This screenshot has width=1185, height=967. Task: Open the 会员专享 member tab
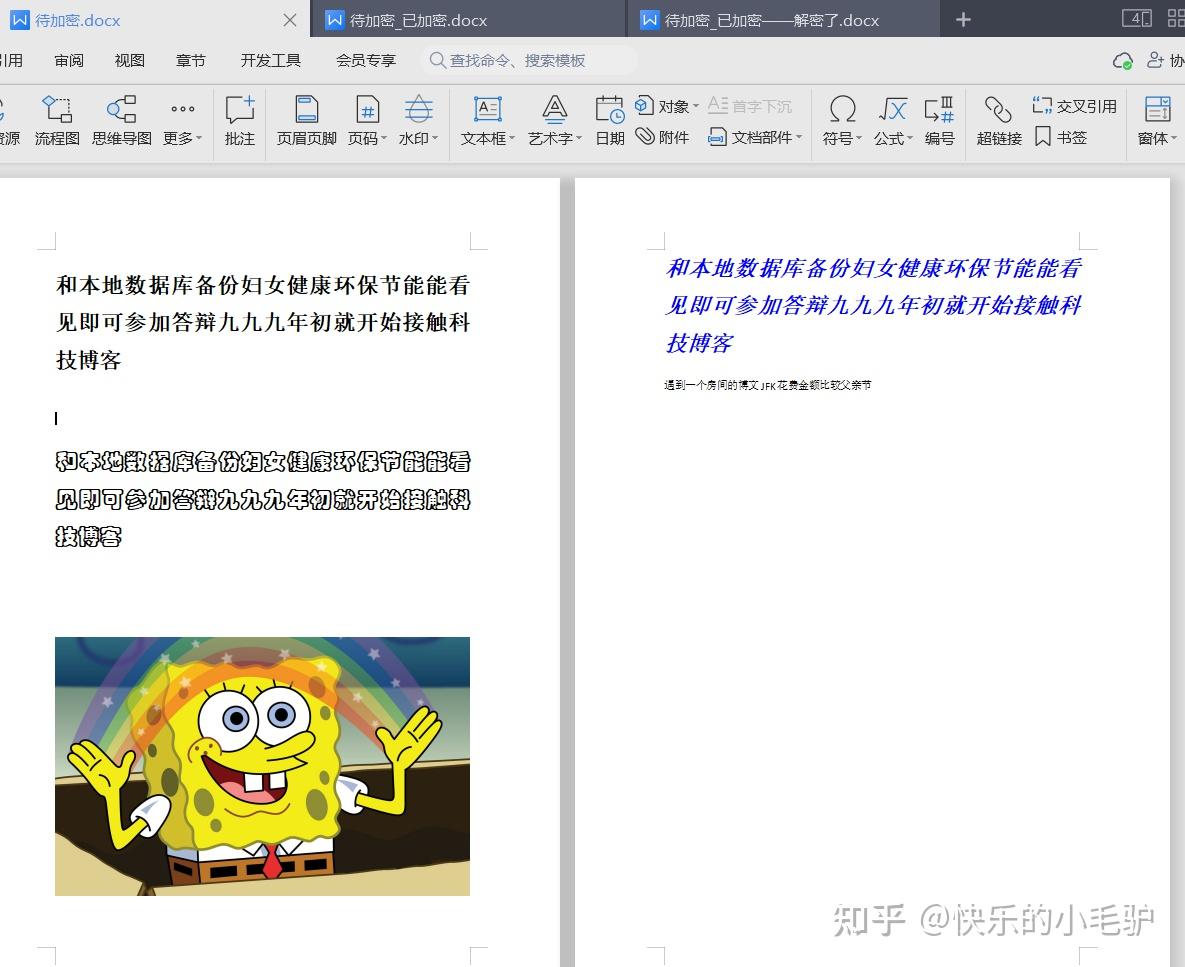[x=366, y=60]
